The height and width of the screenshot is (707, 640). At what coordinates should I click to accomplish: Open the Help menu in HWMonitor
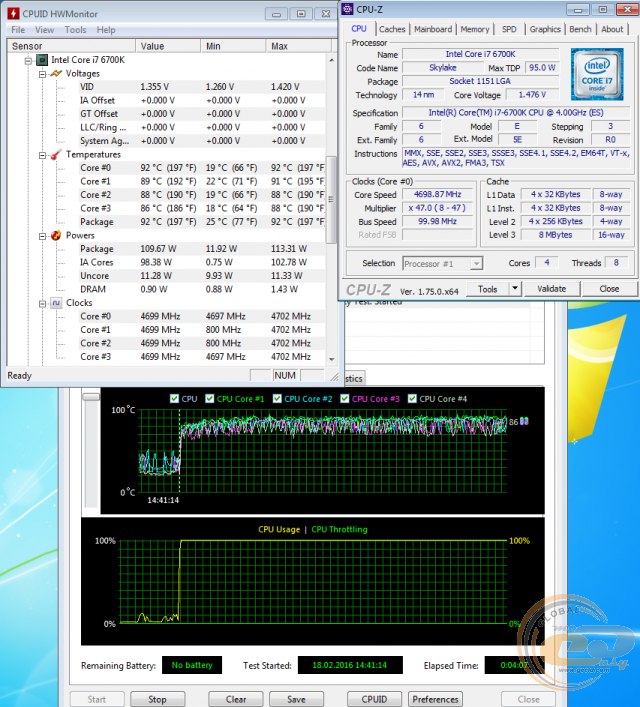106,30
